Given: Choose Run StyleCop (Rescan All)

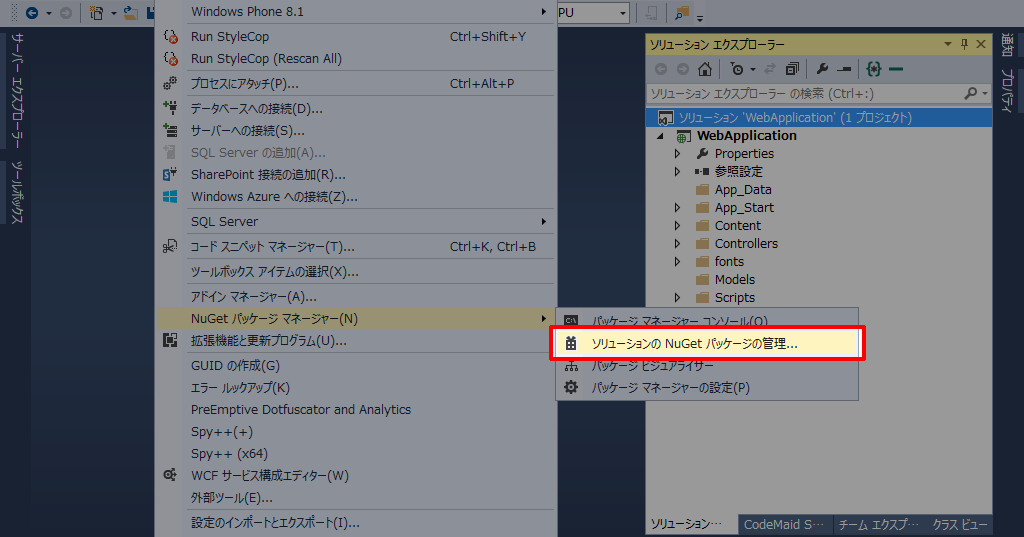Looking at the screenshot, I should pyautogui.click(x=355, y=59).
